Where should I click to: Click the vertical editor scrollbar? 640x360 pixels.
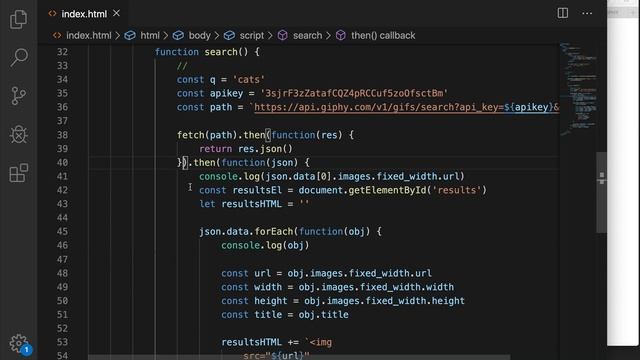(602, 192)
